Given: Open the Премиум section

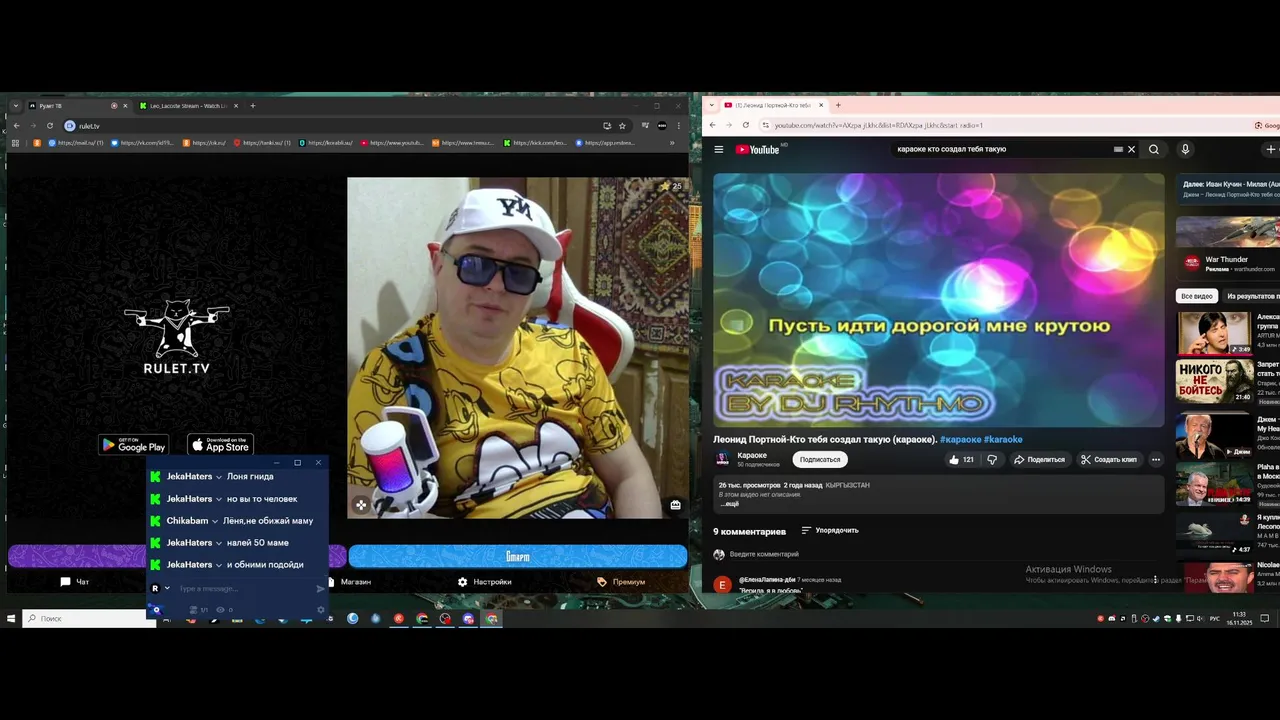Looking at the screenshot, I should [x=621, y=582].
